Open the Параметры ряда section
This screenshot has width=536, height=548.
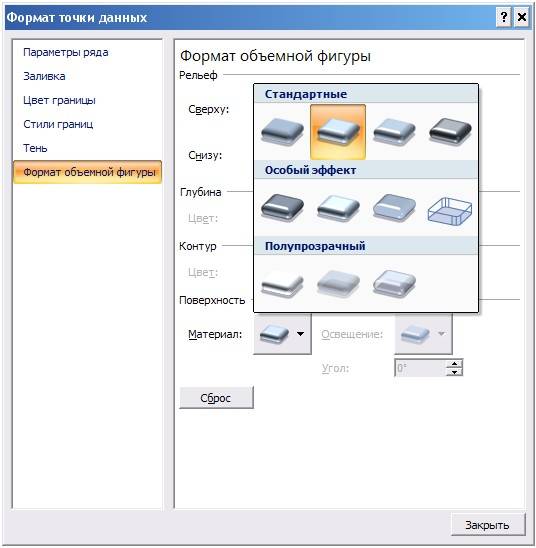pos(66,52)
